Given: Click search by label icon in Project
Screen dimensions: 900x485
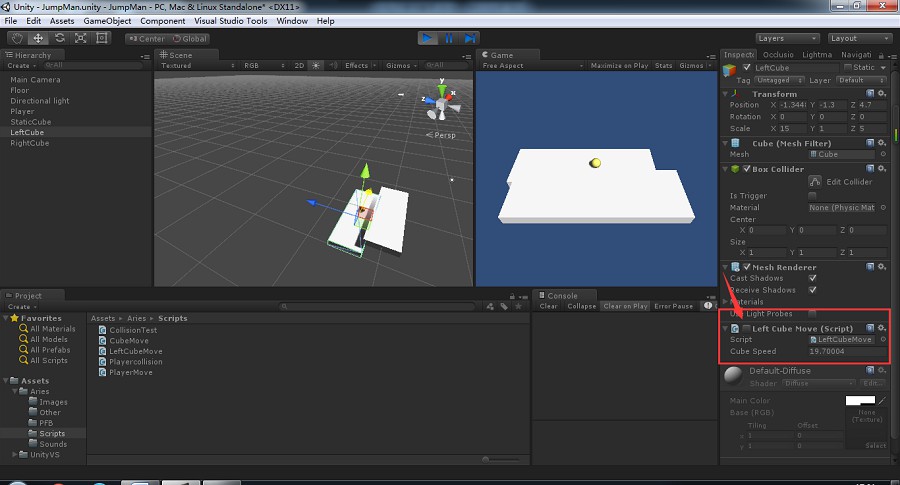Looking at the screenshot, I should (504, 306).
